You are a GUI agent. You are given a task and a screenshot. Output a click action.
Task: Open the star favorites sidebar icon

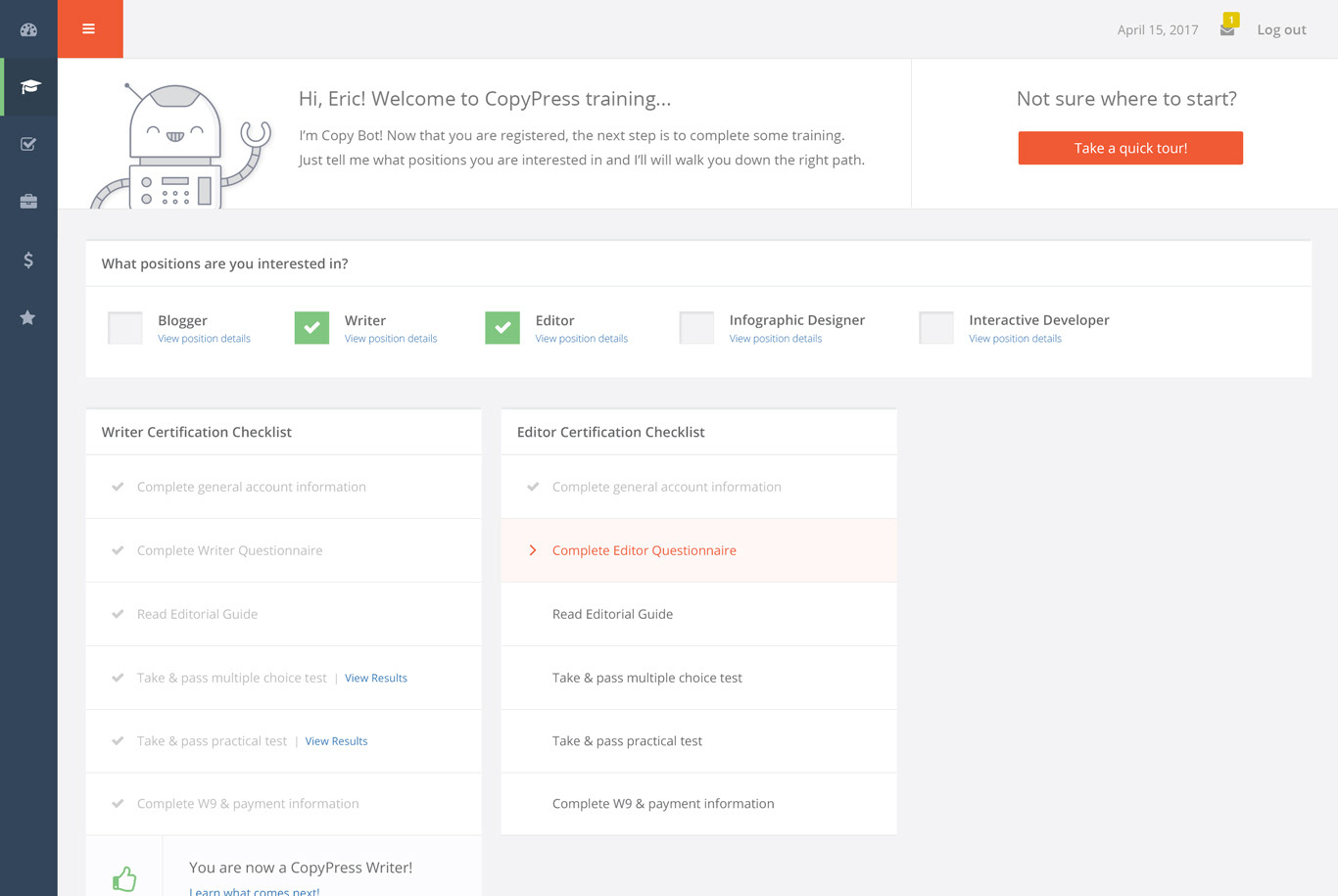[28, 317]
